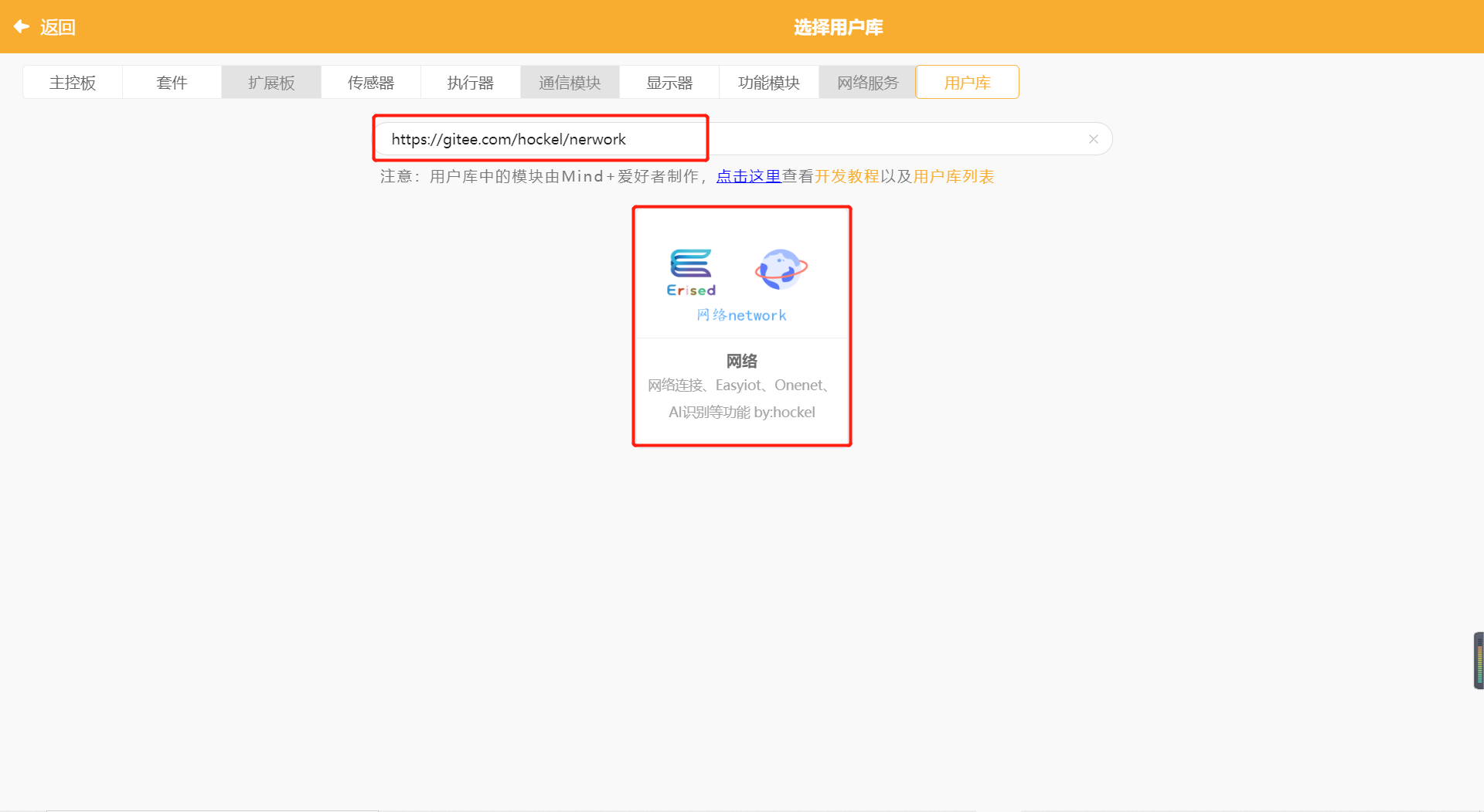Screen dimensions: 1484x812
Task: Select the 功能模块 tab
Action: (x=768, y=82)
